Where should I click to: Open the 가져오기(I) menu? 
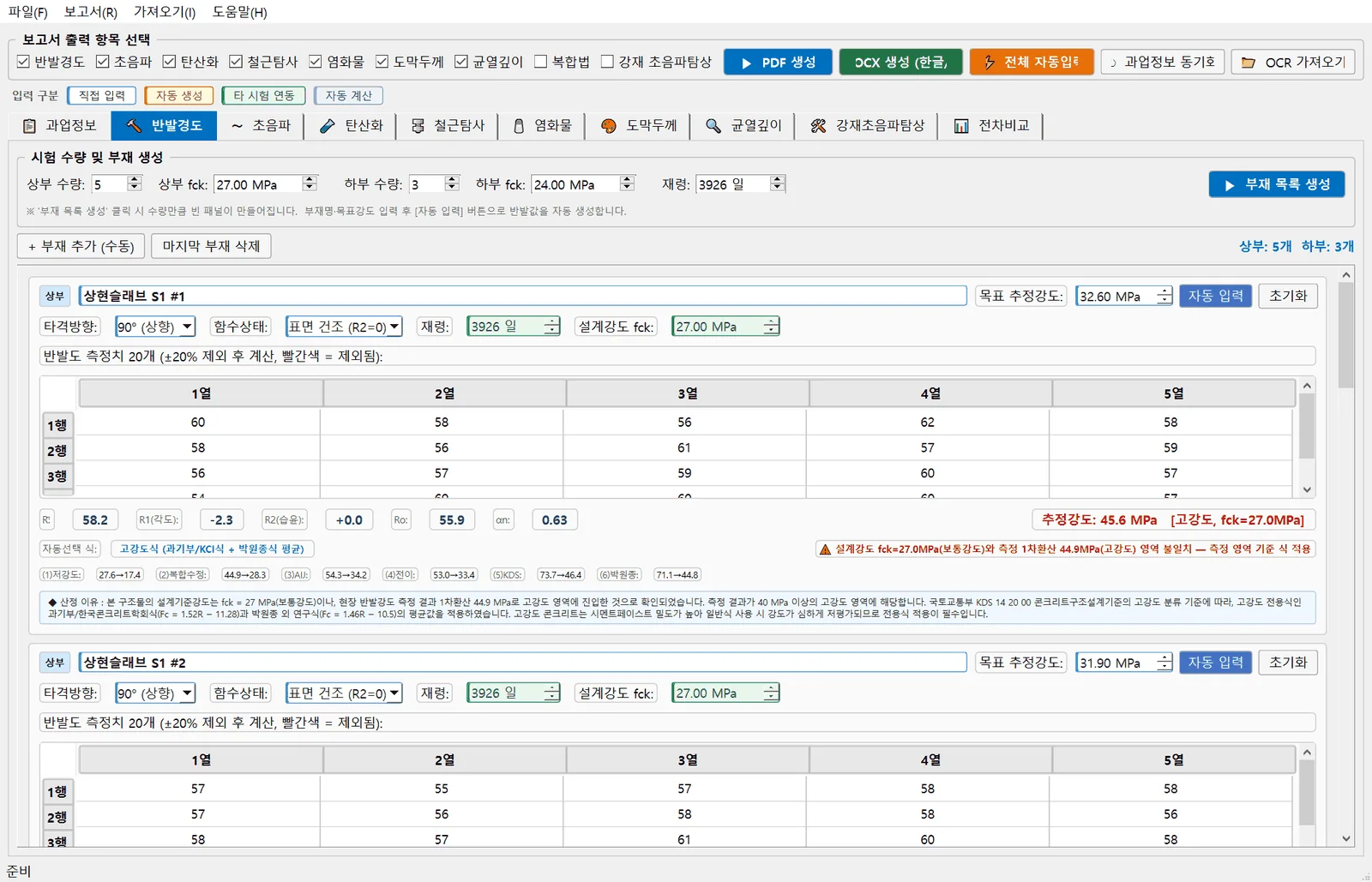point(165,12)
